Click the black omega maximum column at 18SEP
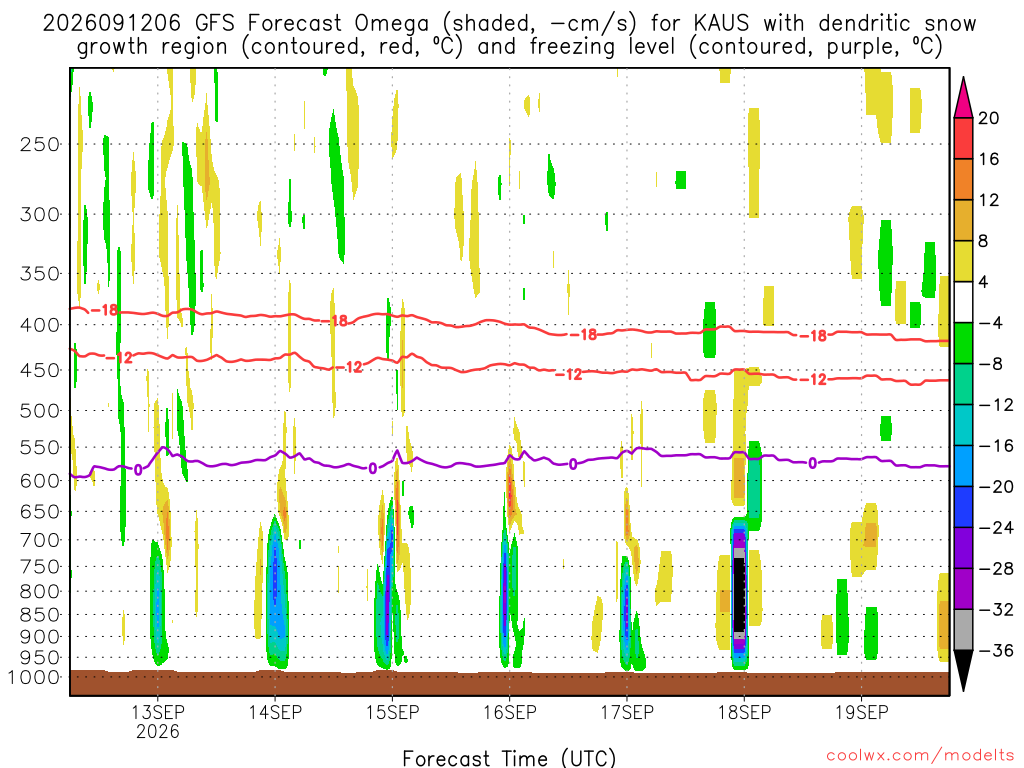Viewport: 1024px width, 768px height. [739, 594]
